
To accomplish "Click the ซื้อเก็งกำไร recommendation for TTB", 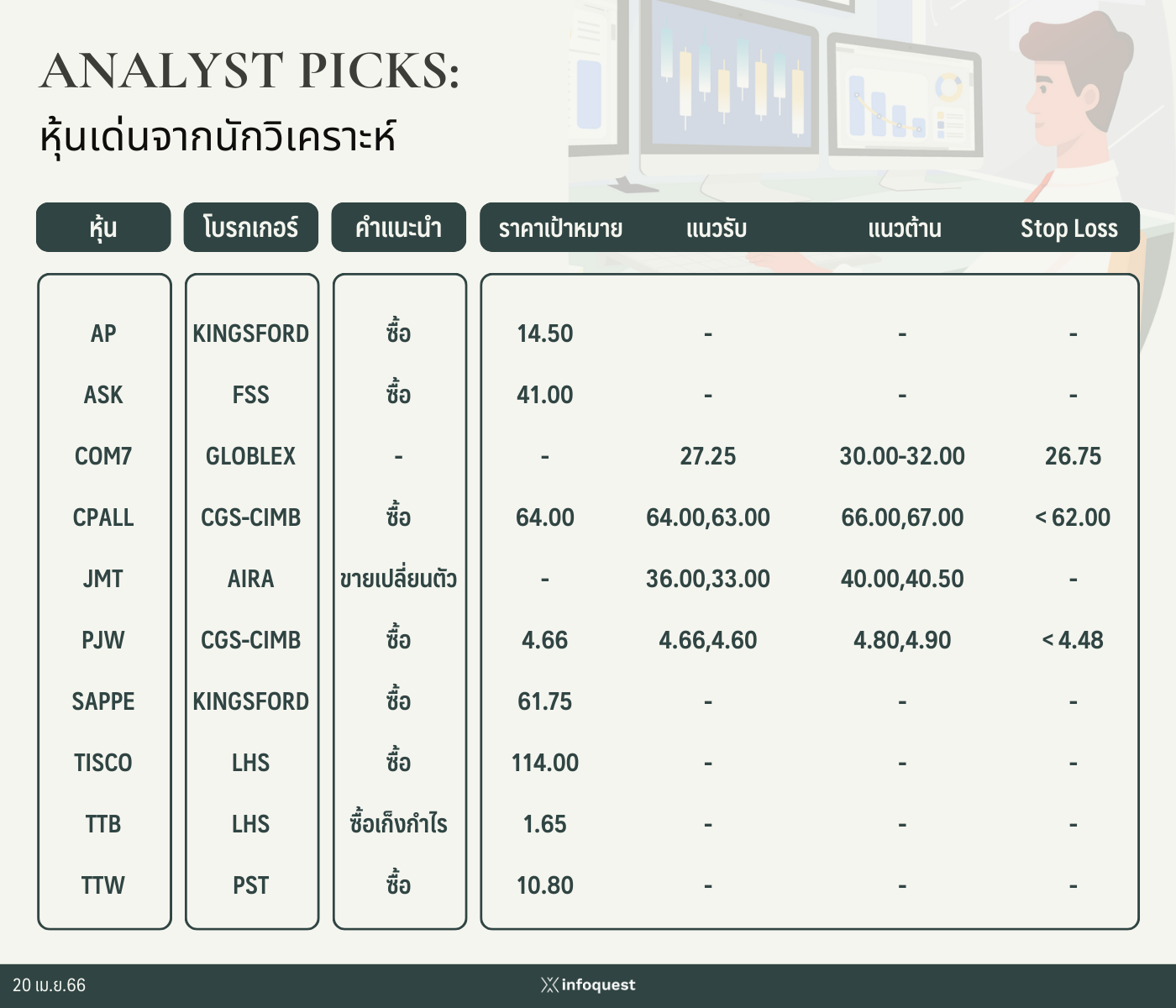I will (398, 823).
